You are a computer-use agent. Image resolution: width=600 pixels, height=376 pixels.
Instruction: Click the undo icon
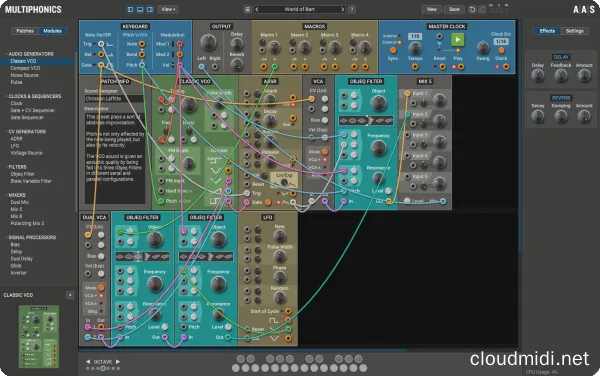(472, 9)
